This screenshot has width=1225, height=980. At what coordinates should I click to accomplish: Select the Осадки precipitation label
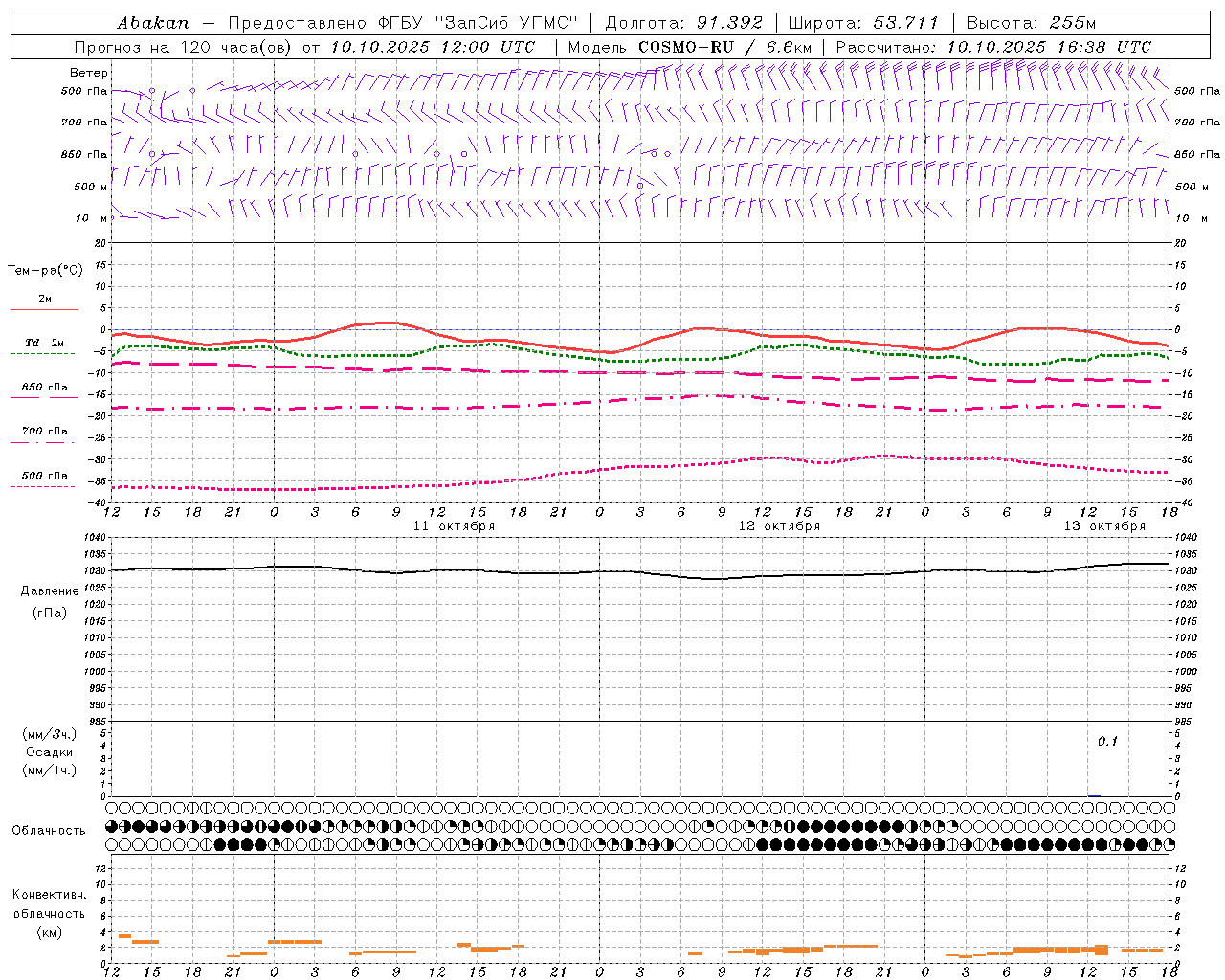tap(50, 752)
